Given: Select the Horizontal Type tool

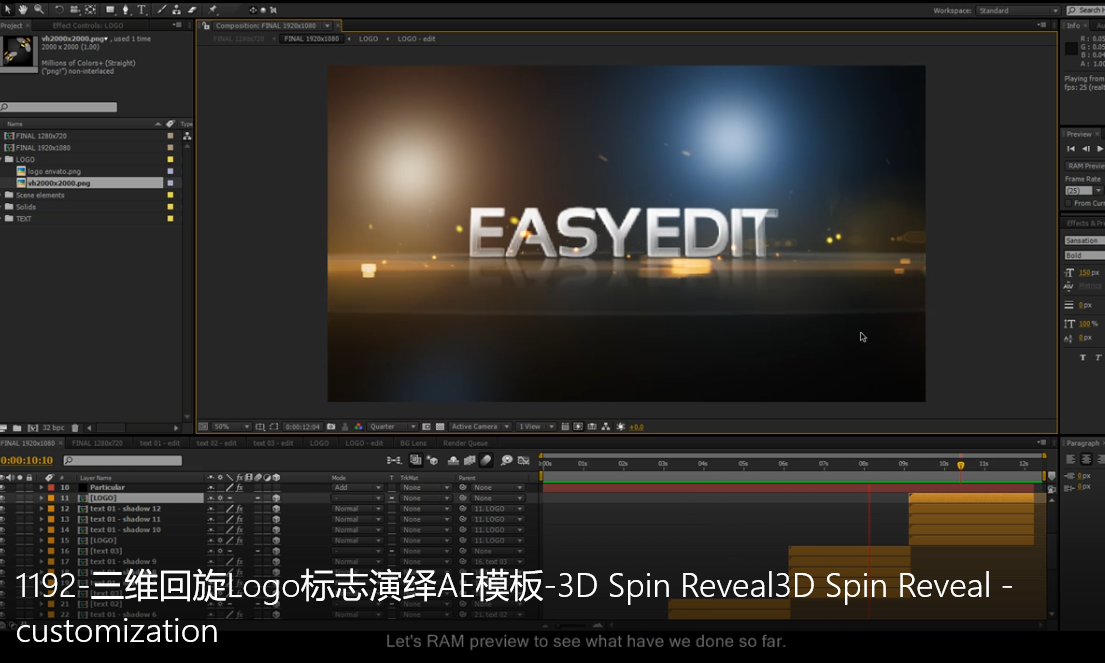Looking at the screenshot, I should 142,10.
